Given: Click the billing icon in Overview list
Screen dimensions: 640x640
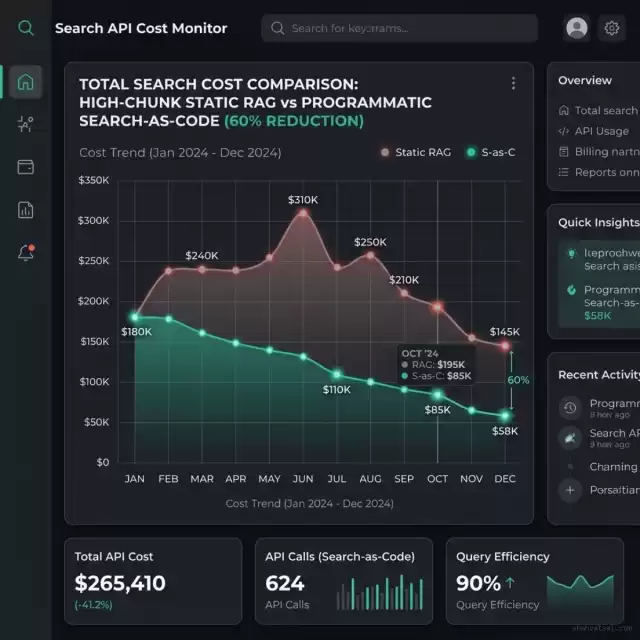Looking at the screenshot, I should pyautogui.click(x=564, y=151).
